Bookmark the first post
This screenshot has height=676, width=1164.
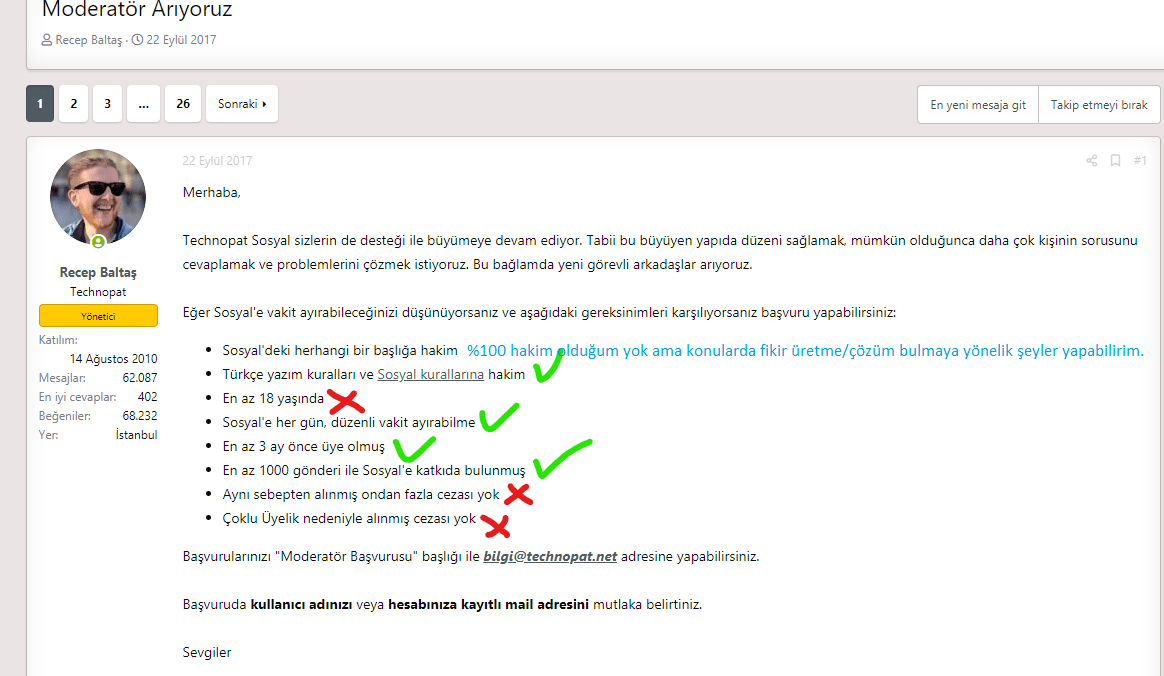(x=1115, y=160)
